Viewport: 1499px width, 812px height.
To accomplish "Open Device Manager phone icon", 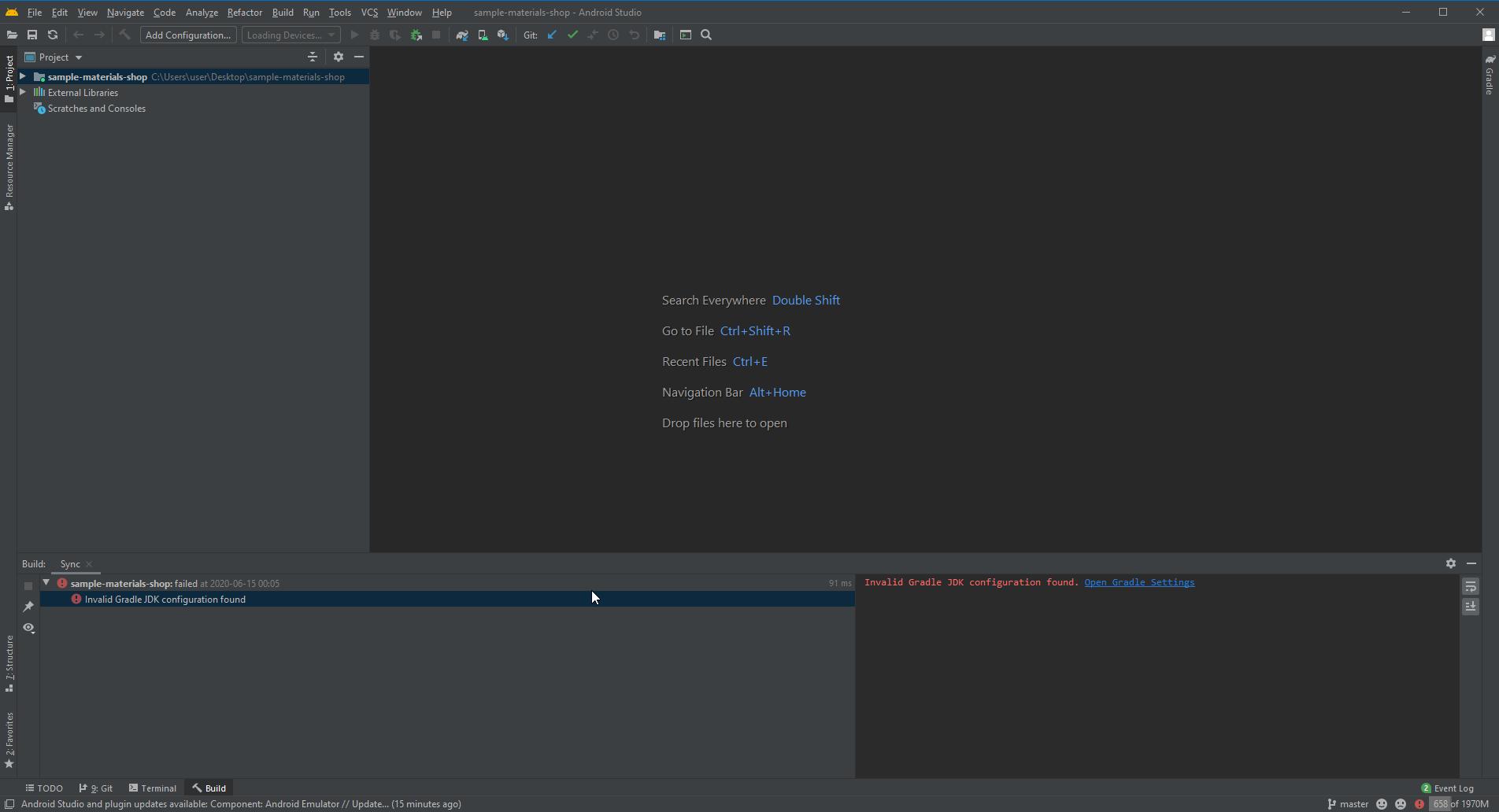I will 483,35.
